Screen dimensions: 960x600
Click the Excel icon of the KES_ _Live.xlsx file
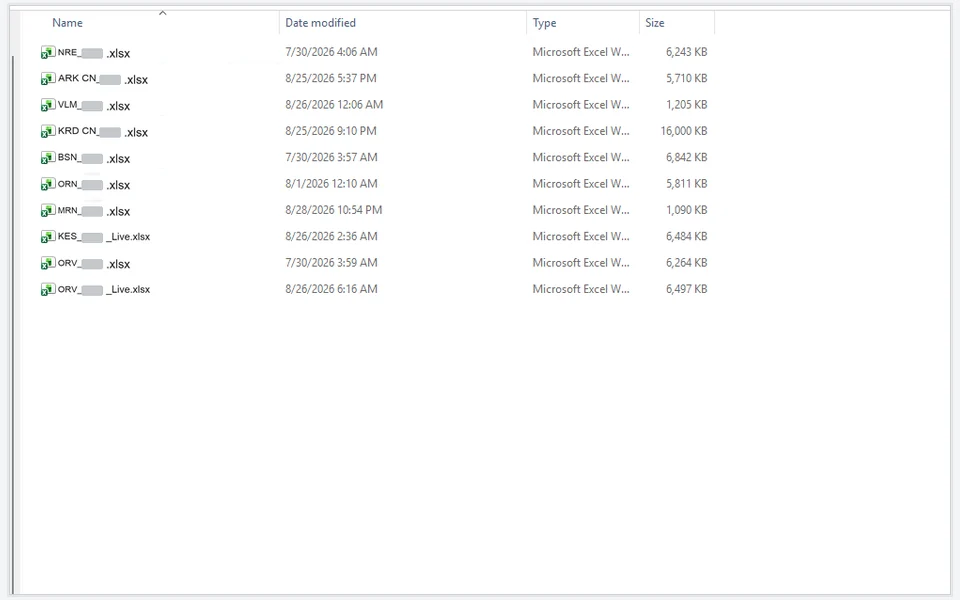[x=48, y=237]
